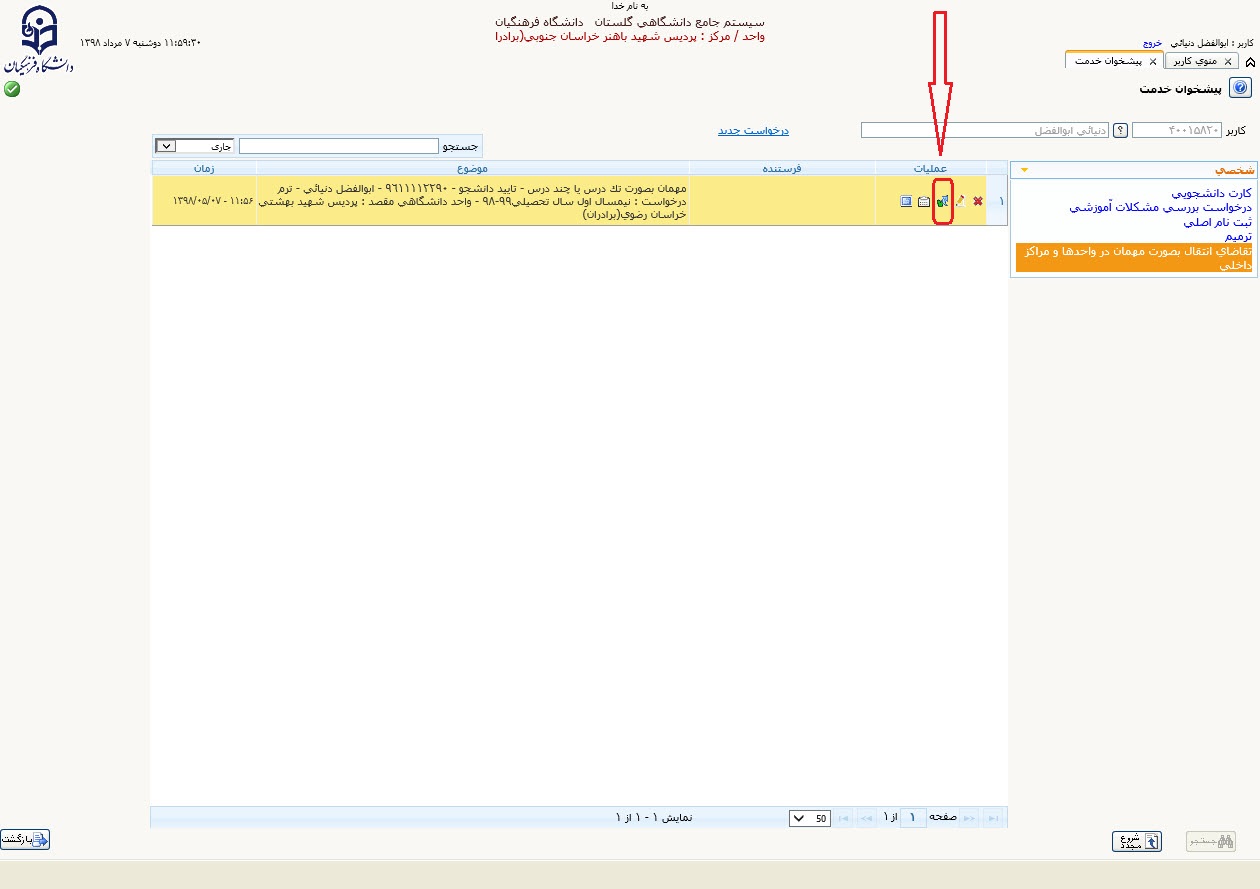
Task: Open the blue help question mark icon
Action: [1240, 89]
